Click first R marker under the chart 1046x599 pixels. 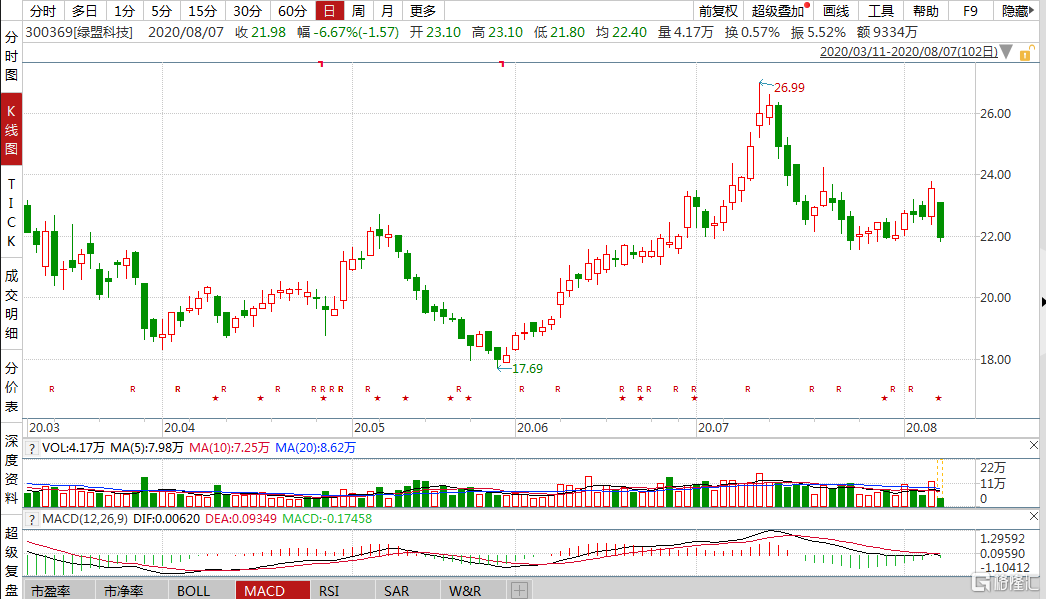tap(52, 388)
